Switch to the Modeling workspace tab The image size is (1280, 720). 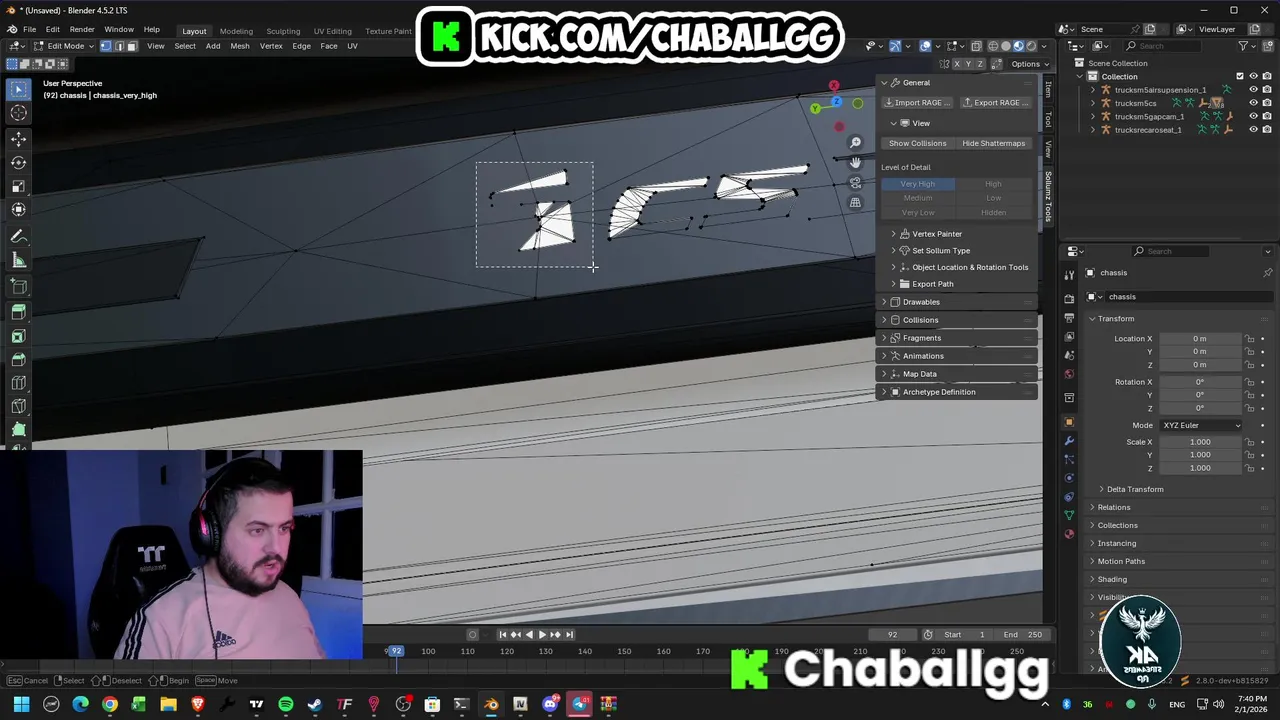point(236,31)
